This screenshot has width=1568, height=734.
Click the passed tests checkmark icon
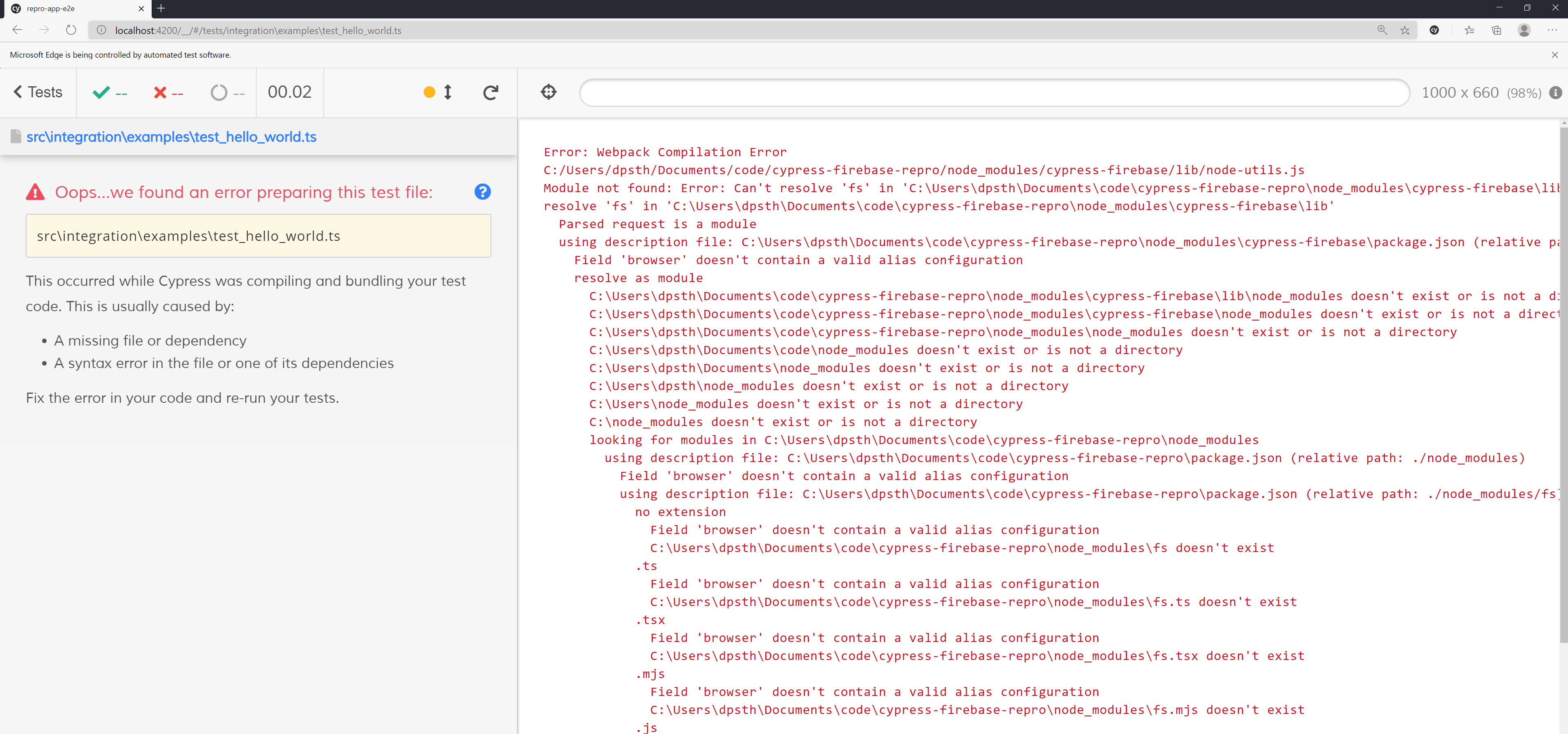pyautogui.click(x=101, y=92)
